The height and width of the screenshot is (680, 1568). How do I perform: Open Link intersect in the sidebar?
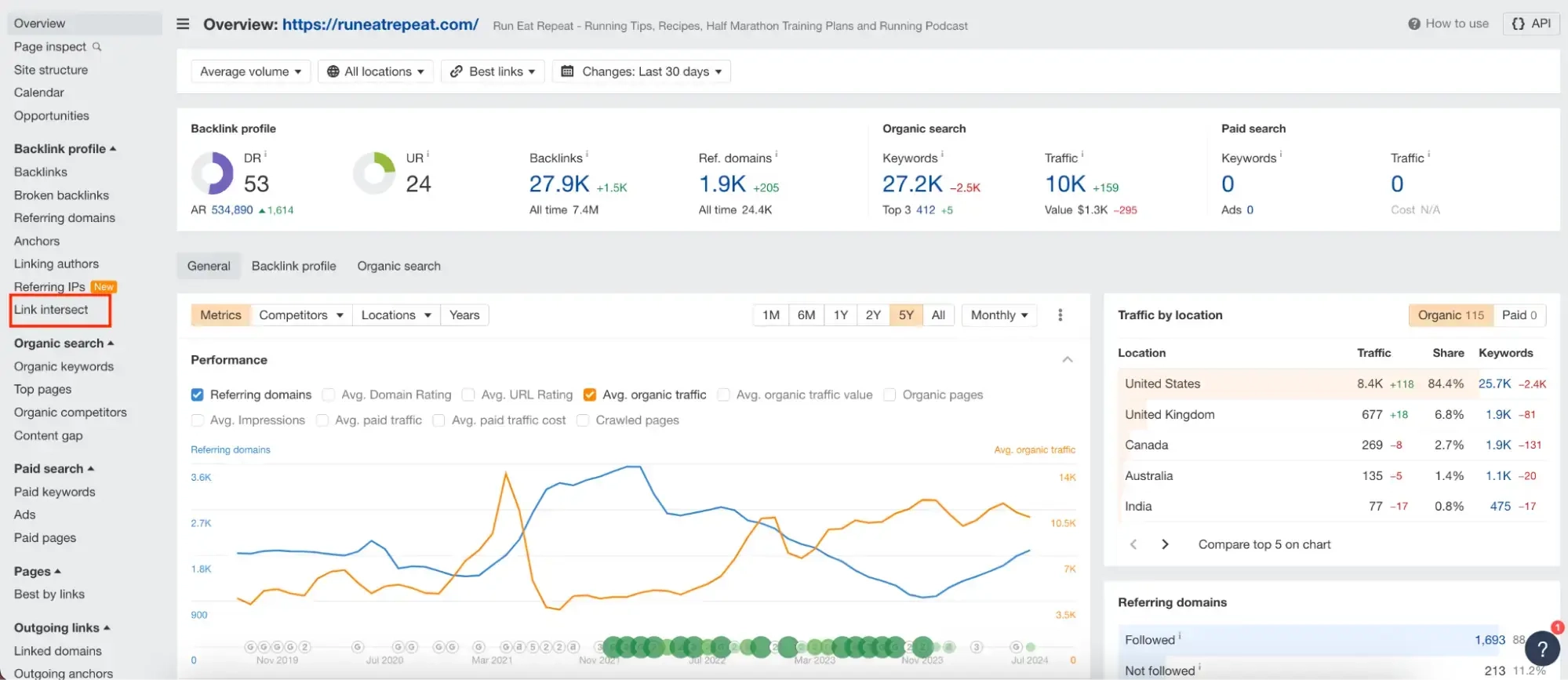(51, 310)
